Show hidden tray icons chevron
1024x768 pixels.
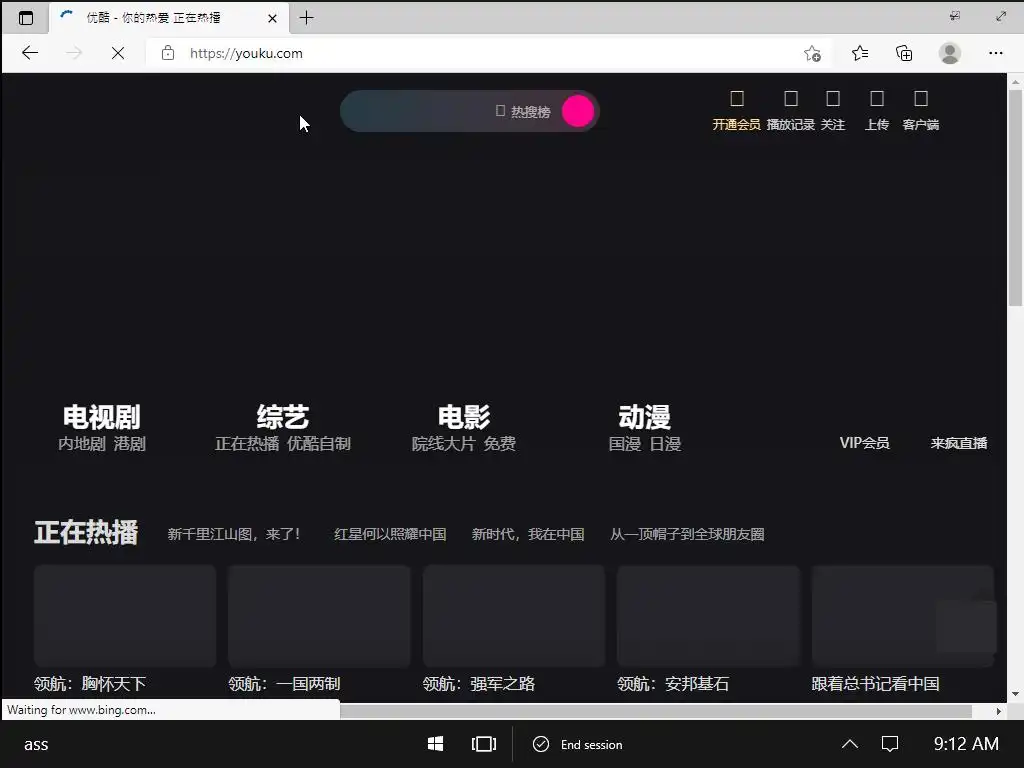850,744
